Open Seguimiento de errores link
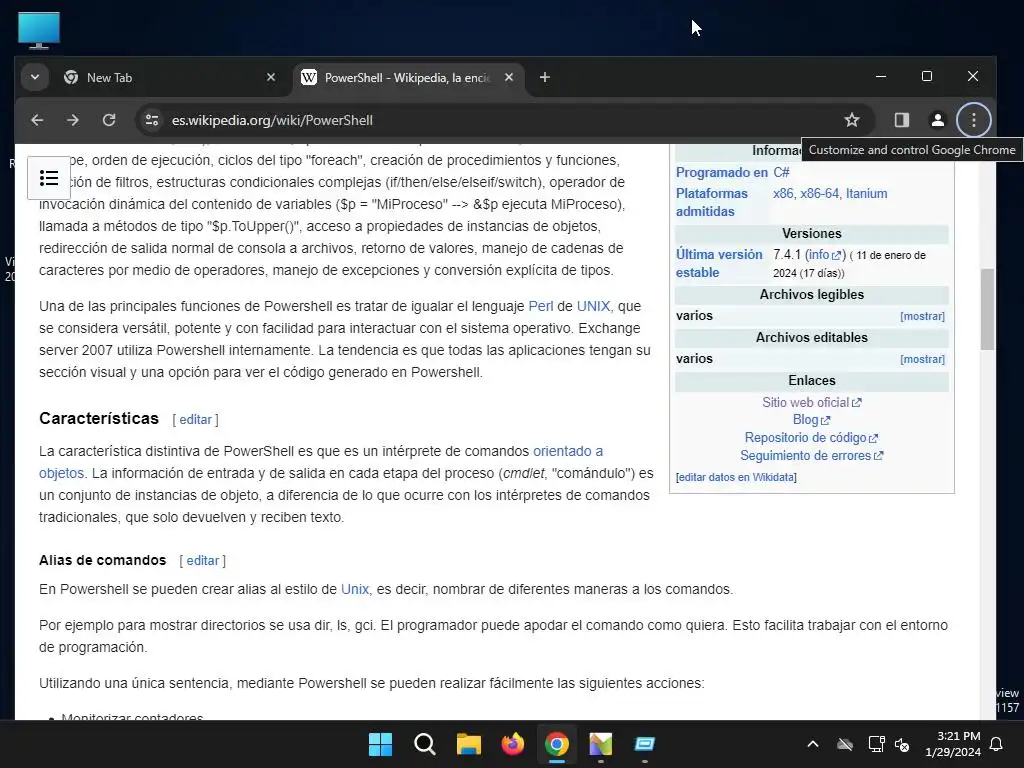Image resolution: width=1024 pixels, height=768 pixels. (812, 455)
